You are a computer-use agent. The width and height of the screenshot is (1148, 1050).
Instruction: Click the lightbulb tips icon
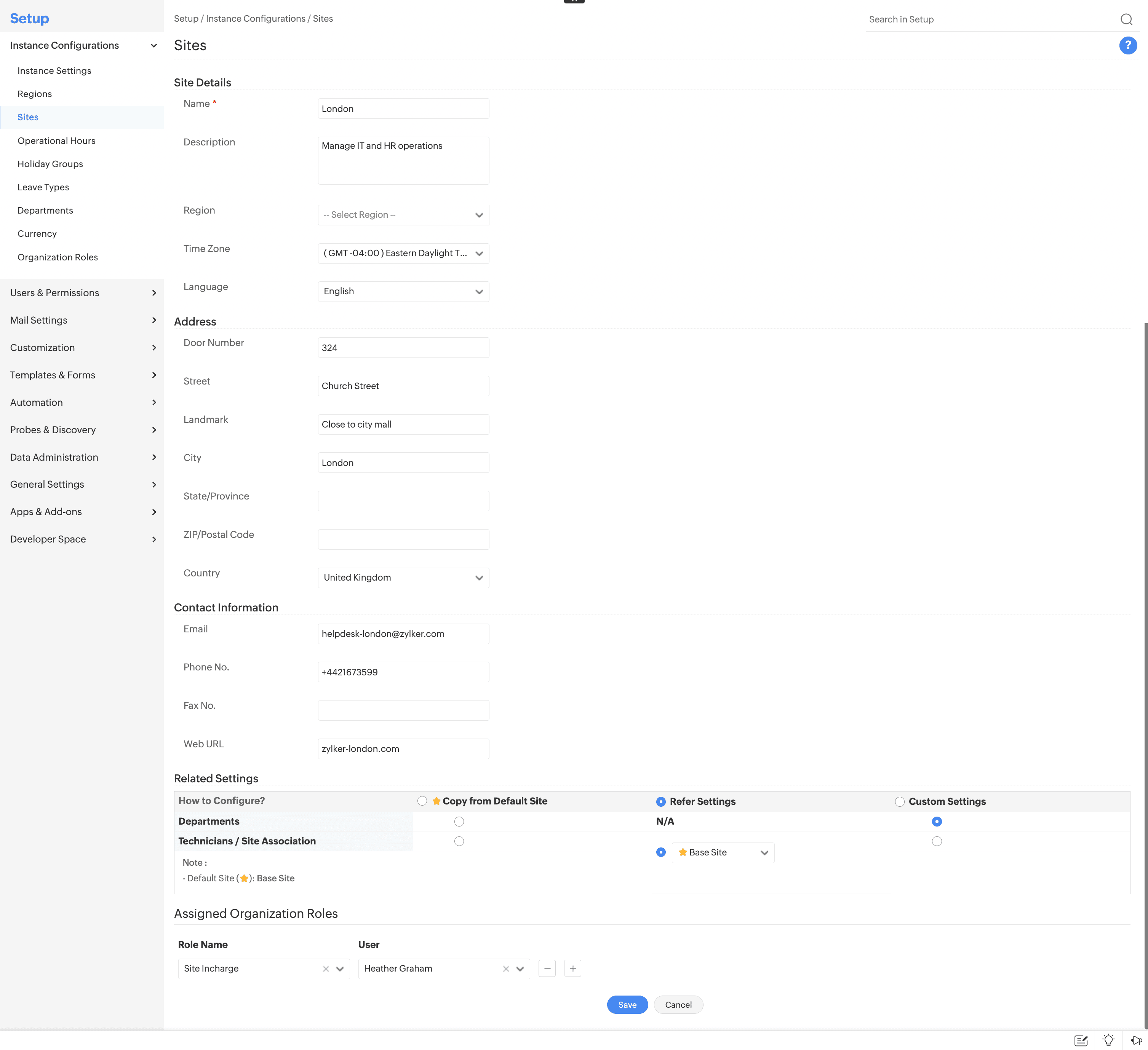(x=1108, y=1040)
